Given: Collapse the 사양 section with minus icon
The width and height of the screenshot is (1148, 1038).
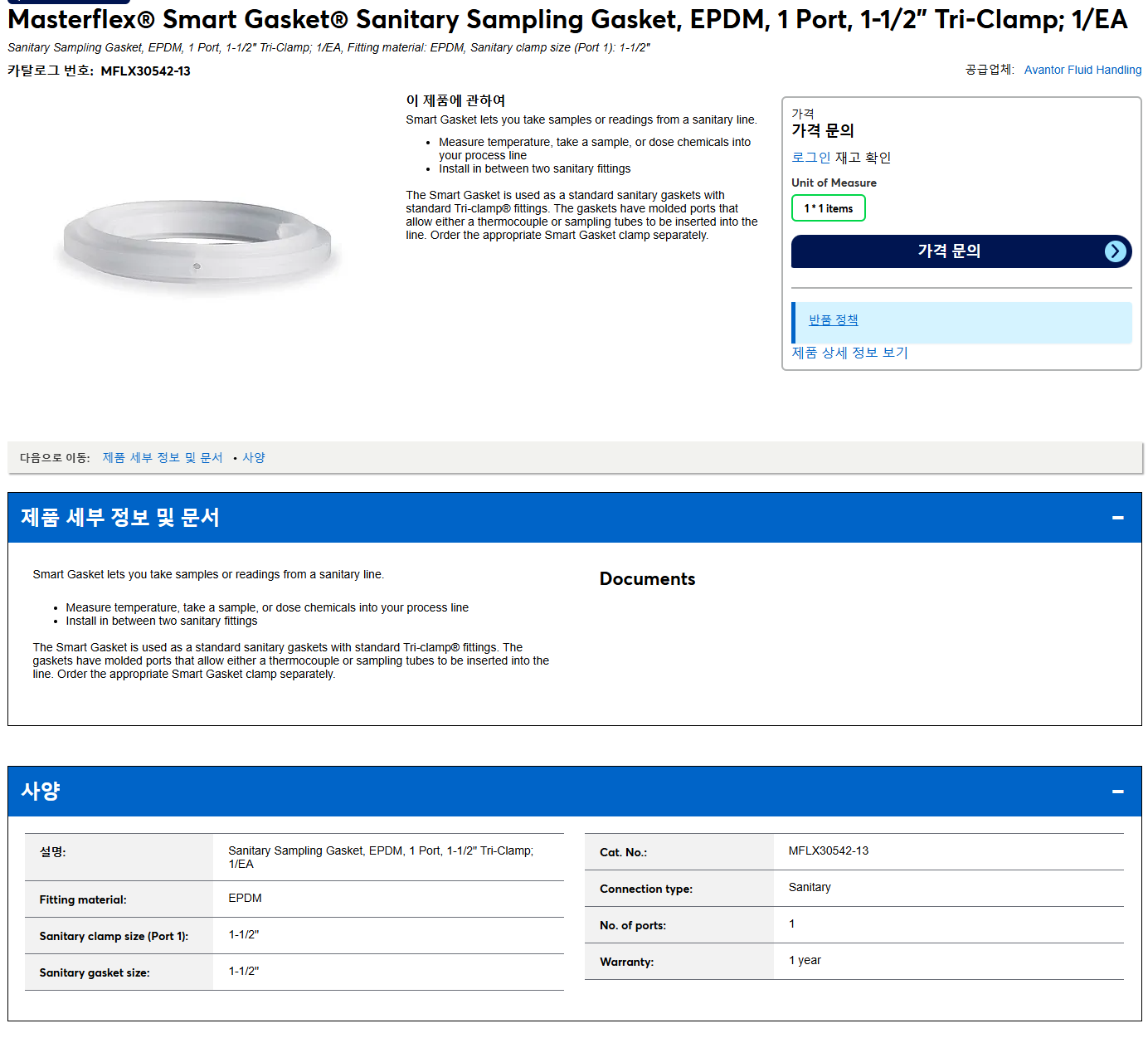Looking at the screenshot, I should pyautogui.click(x=1117, y=792).
